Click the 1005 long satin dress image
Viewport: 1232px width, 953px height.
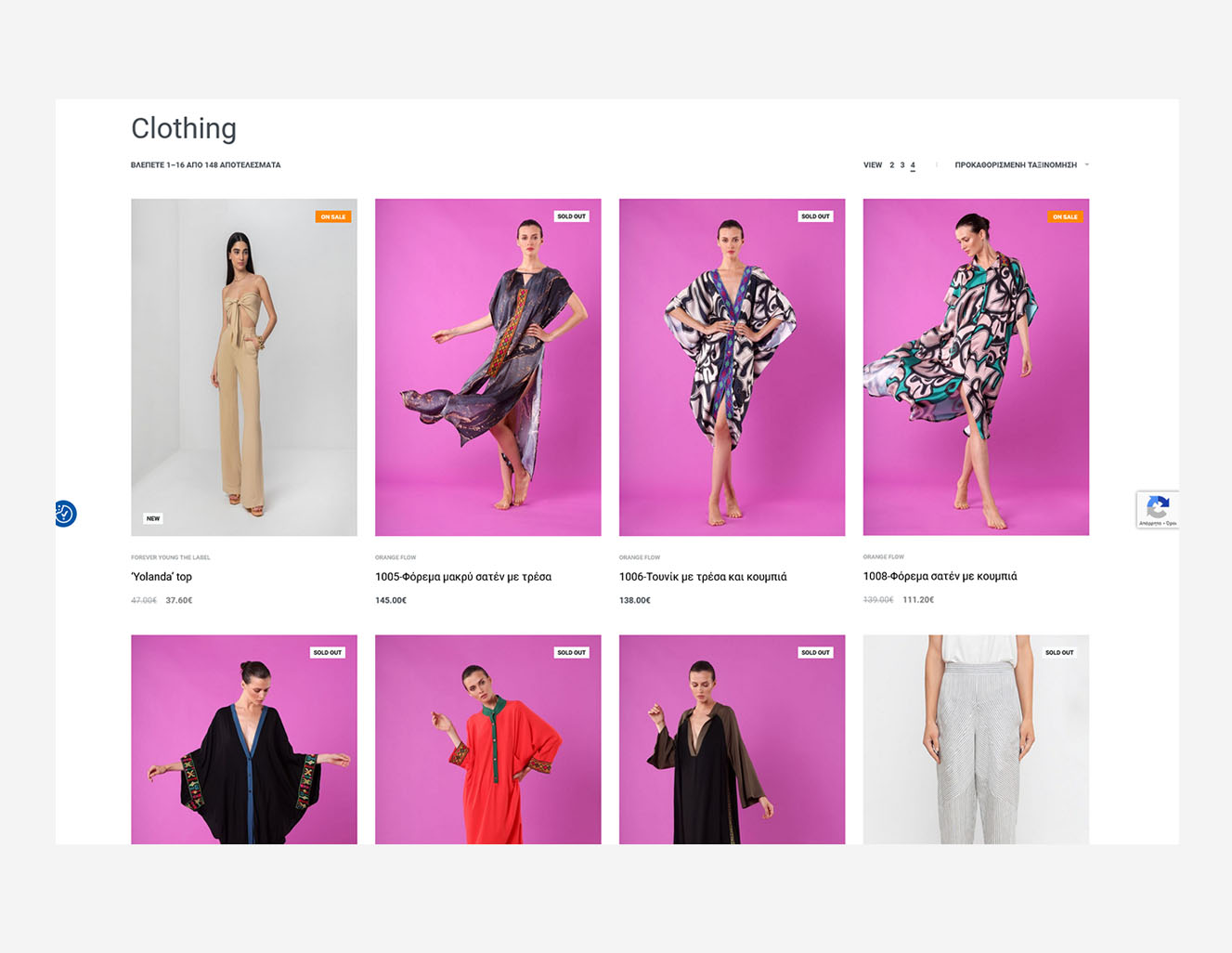click(488, 367)
